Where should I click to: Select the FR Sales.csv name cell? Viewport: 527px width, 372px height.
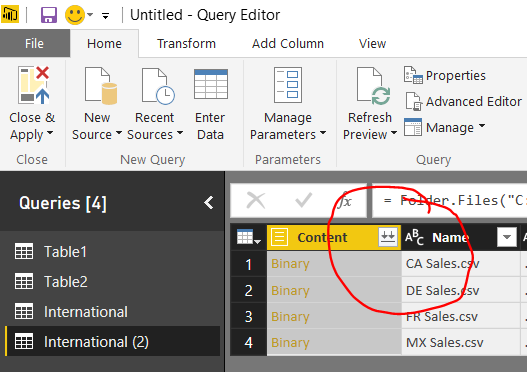click(x=460, y=316)
